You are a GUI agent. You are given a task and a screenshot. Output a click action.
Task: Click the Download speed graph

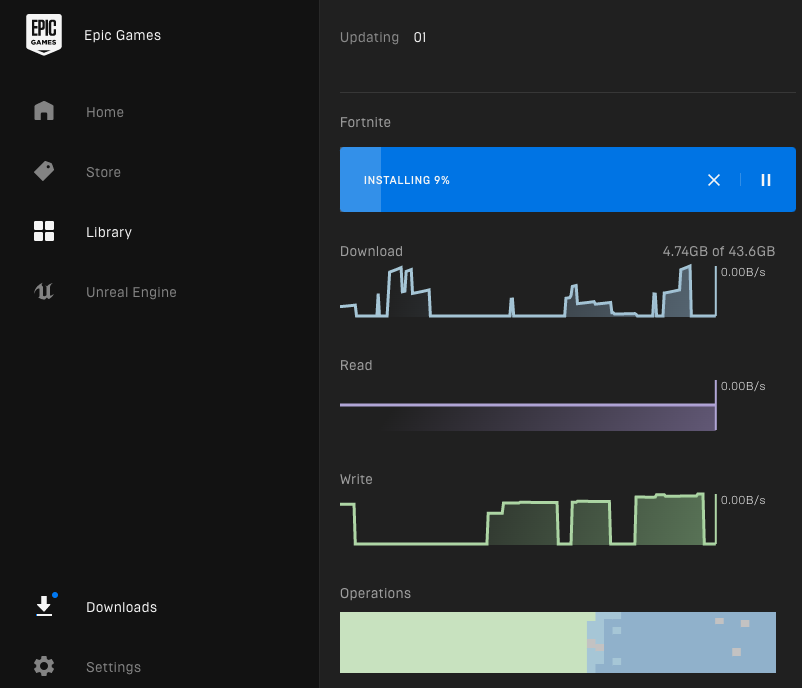tap(528, 292)
